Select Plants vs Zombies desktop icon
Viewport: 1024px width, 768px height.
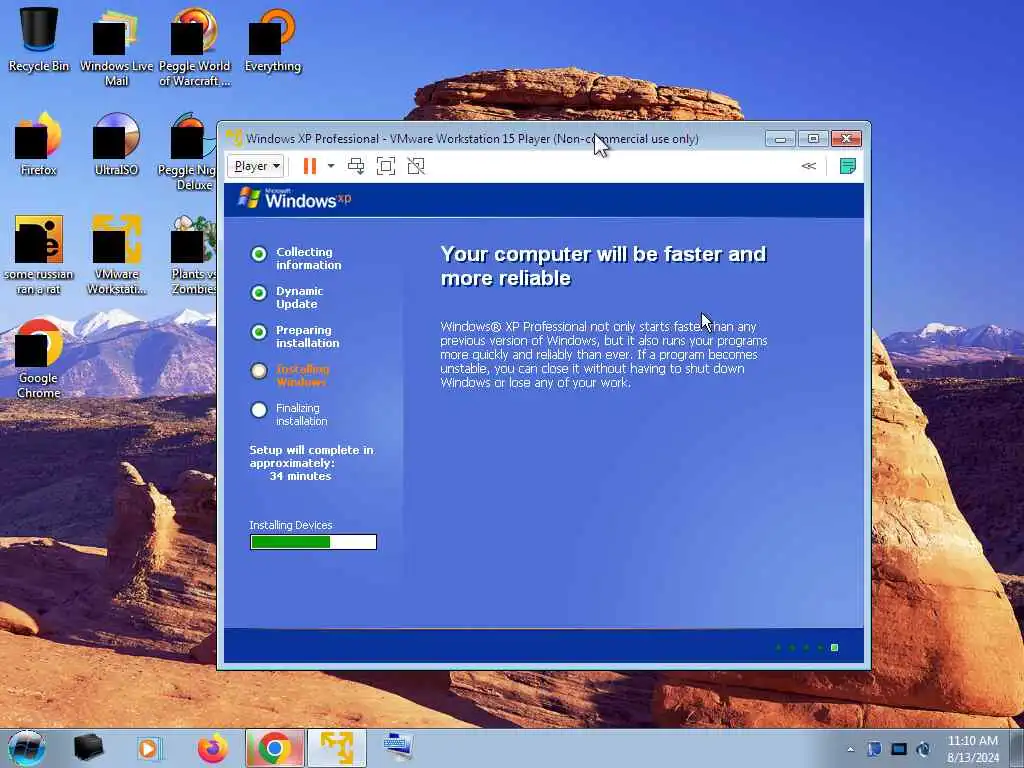[193, 255]
